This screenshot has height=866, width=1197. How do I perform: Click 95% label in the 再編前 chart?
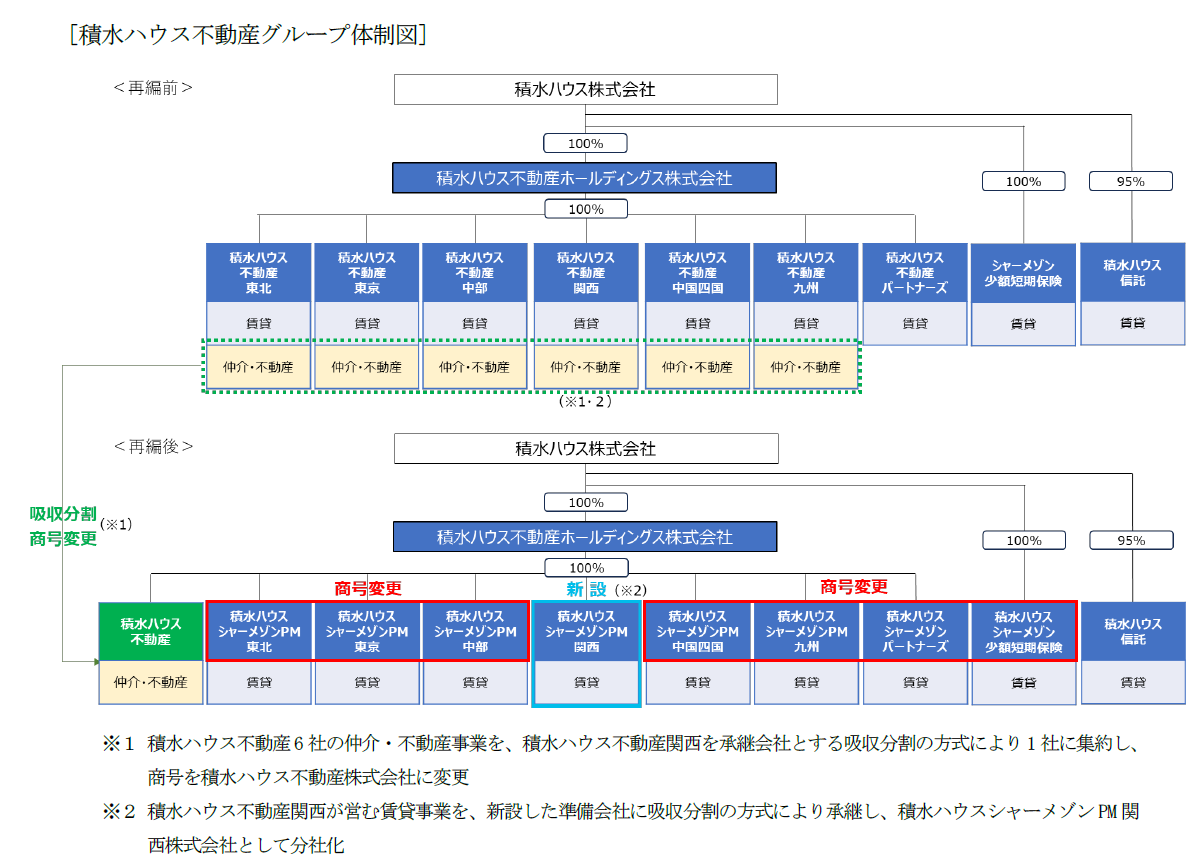tap(1131, 181)
